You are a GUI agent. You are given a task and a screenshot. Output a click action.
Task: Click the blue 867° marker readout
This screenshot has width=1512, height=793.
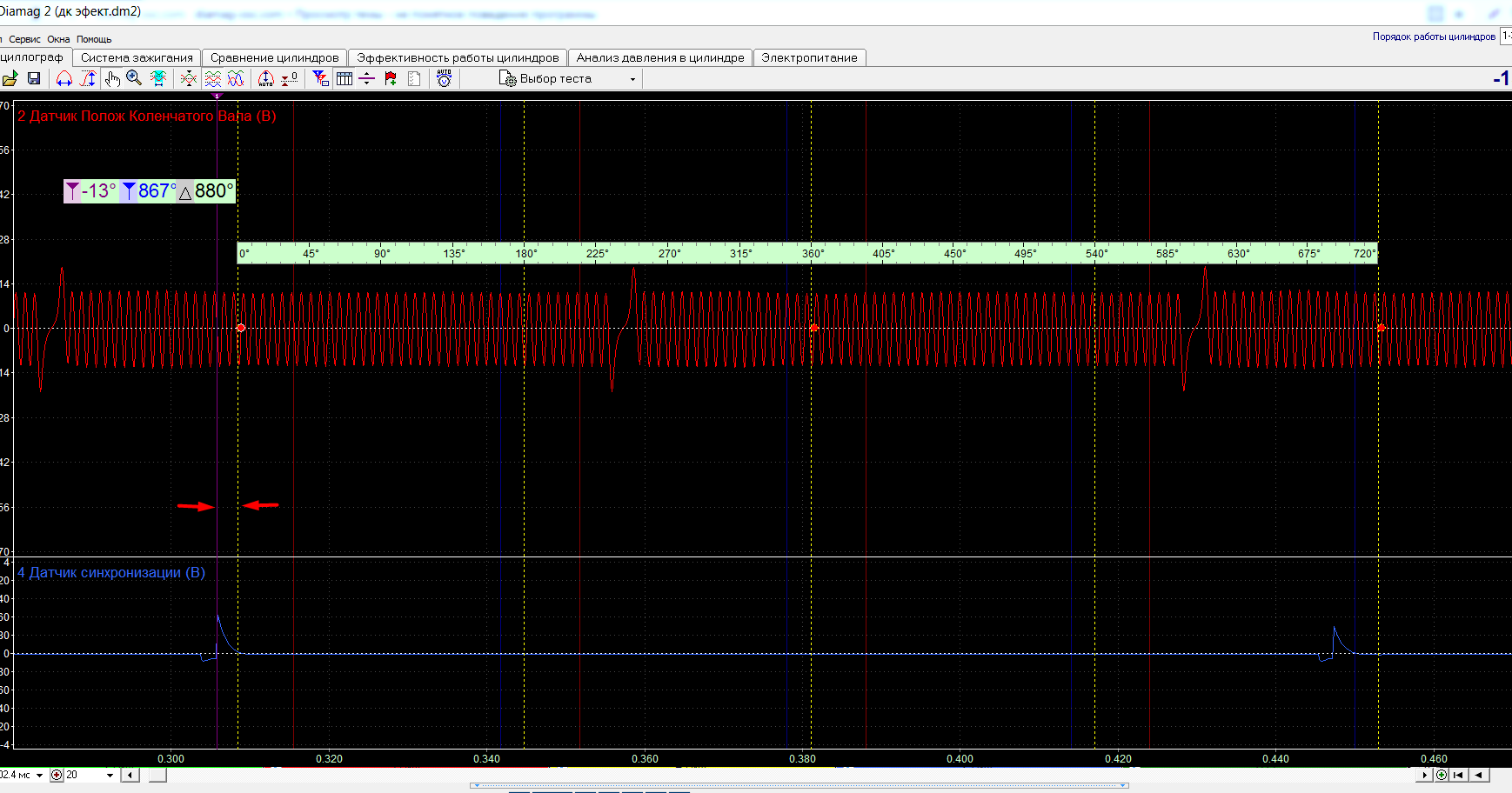[x=149, y=191]
